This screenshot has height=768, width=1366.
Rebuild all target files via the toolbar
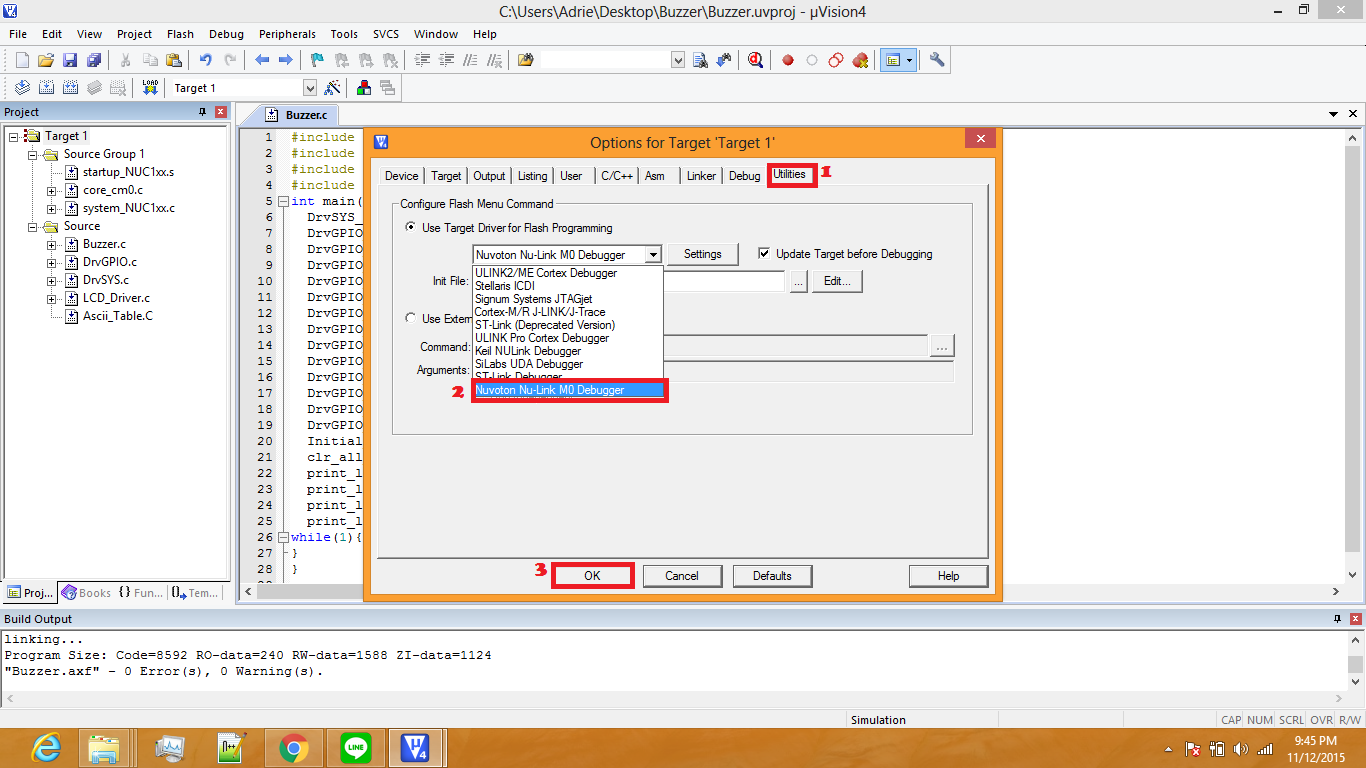[70, 88]
